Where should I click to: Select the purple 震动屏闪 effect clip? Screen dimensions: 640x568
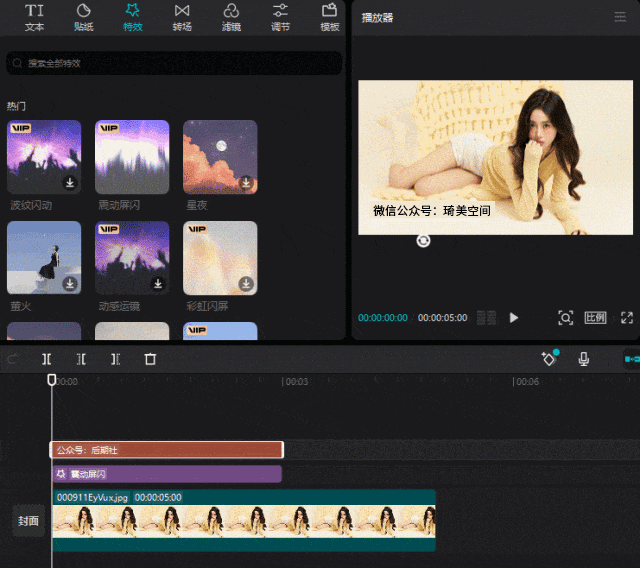[x=167, y=474]
